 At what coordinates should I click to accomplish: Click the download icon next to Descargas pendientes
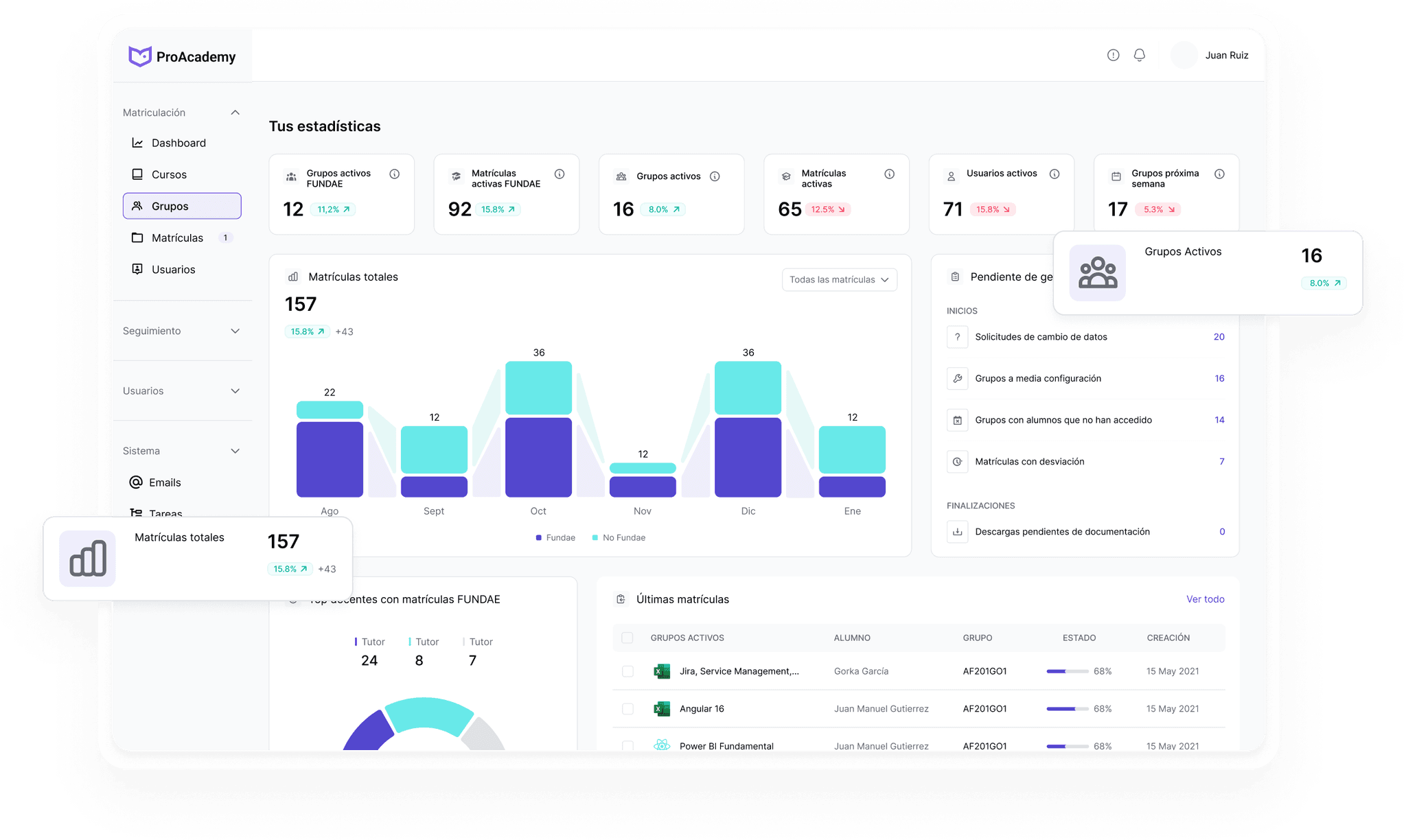pyautogui.click(x=957, y=532)
